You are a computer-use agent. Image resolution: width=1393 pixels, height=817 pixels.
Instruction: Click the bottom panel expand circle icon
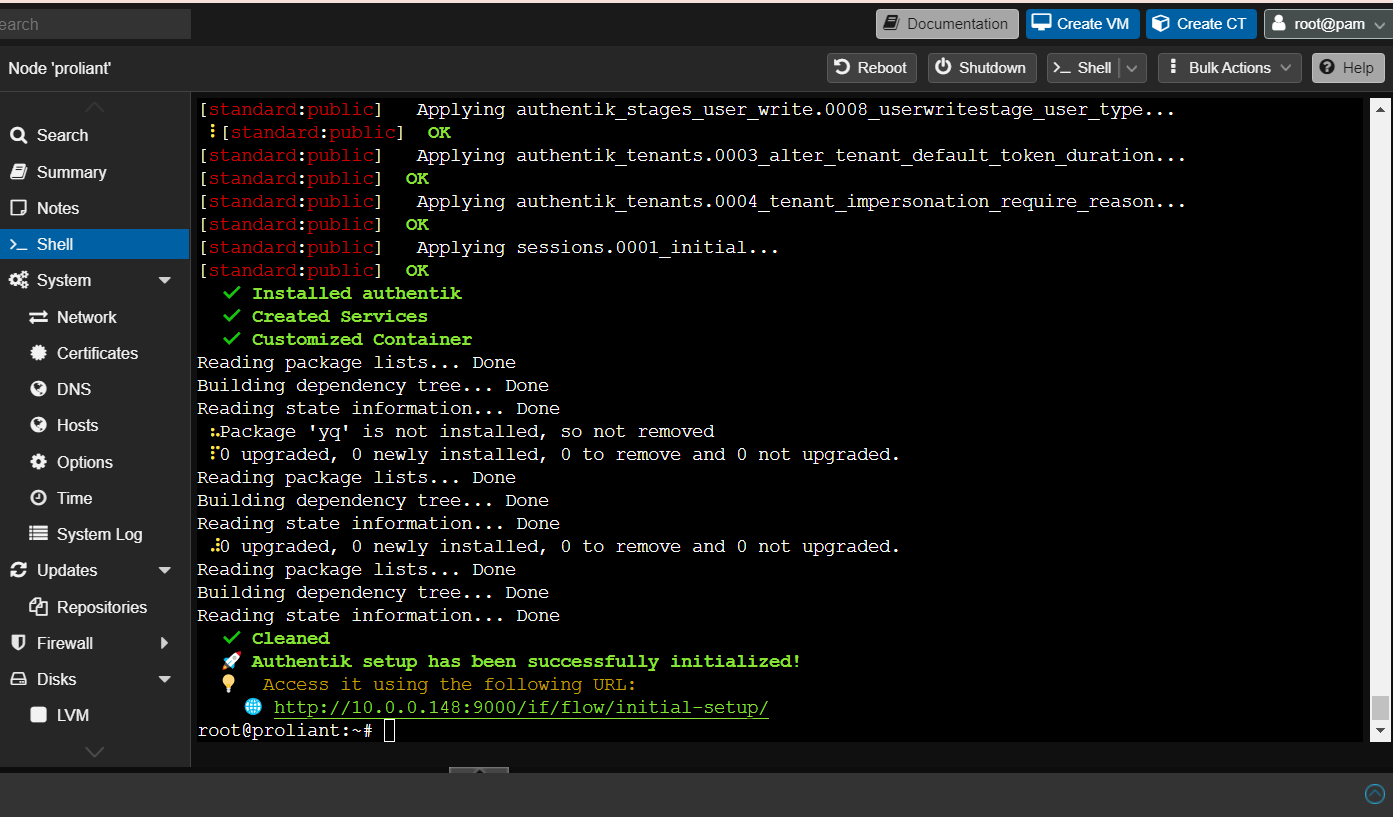[x=1375, y=794]
